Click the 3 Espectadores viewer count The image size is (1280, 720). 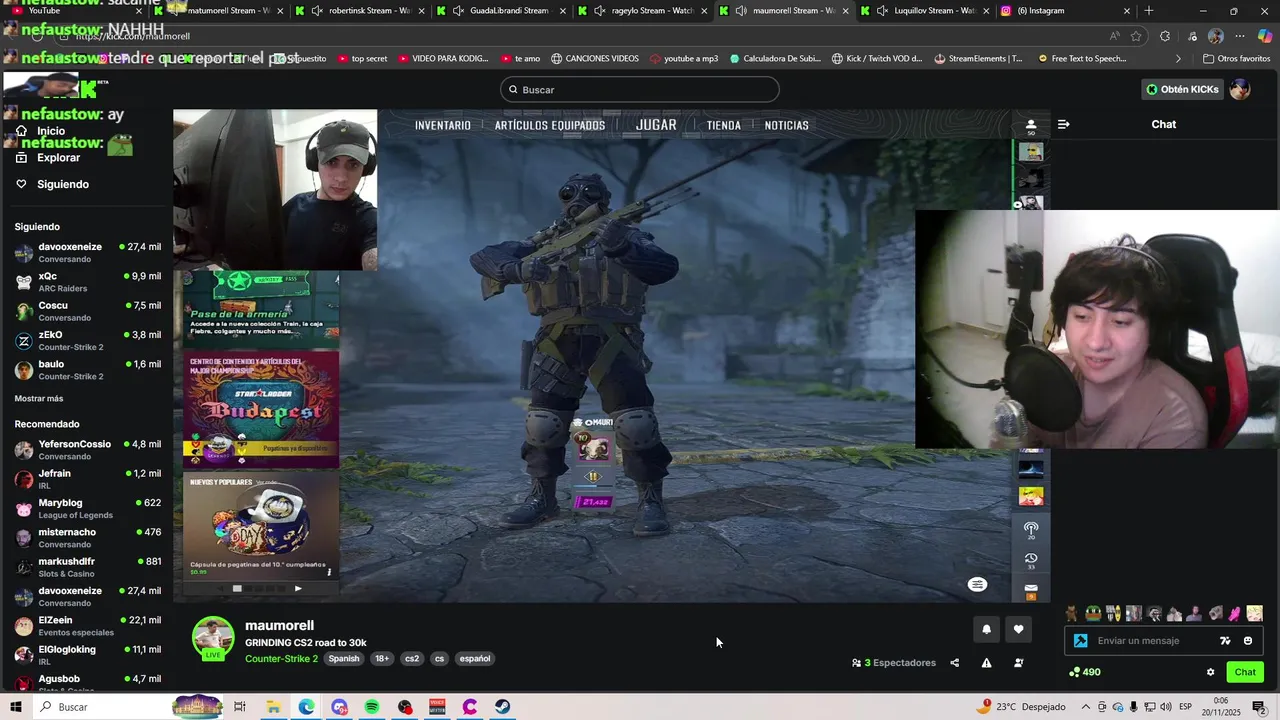click(x=894, y=663)
